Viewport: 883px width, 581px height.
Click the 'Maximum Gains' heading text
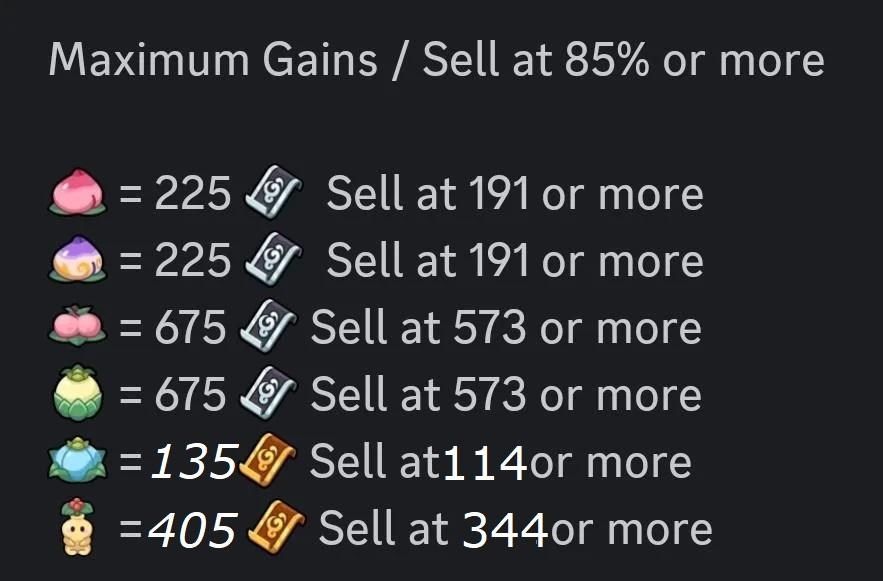[x=213, y=60]
